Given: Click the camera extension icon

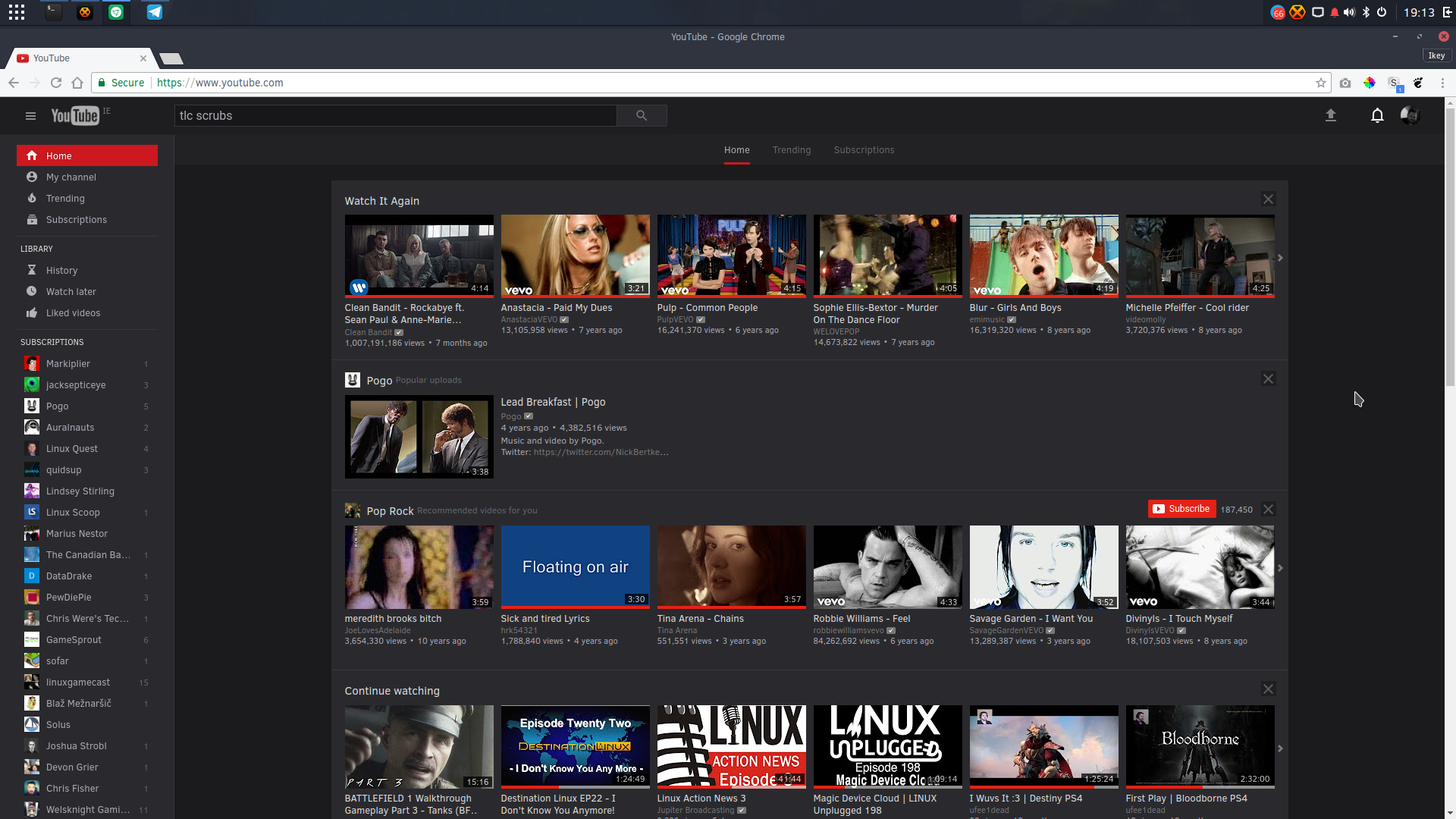Looking at the screenshot, I should click(x=1345, y=83).
